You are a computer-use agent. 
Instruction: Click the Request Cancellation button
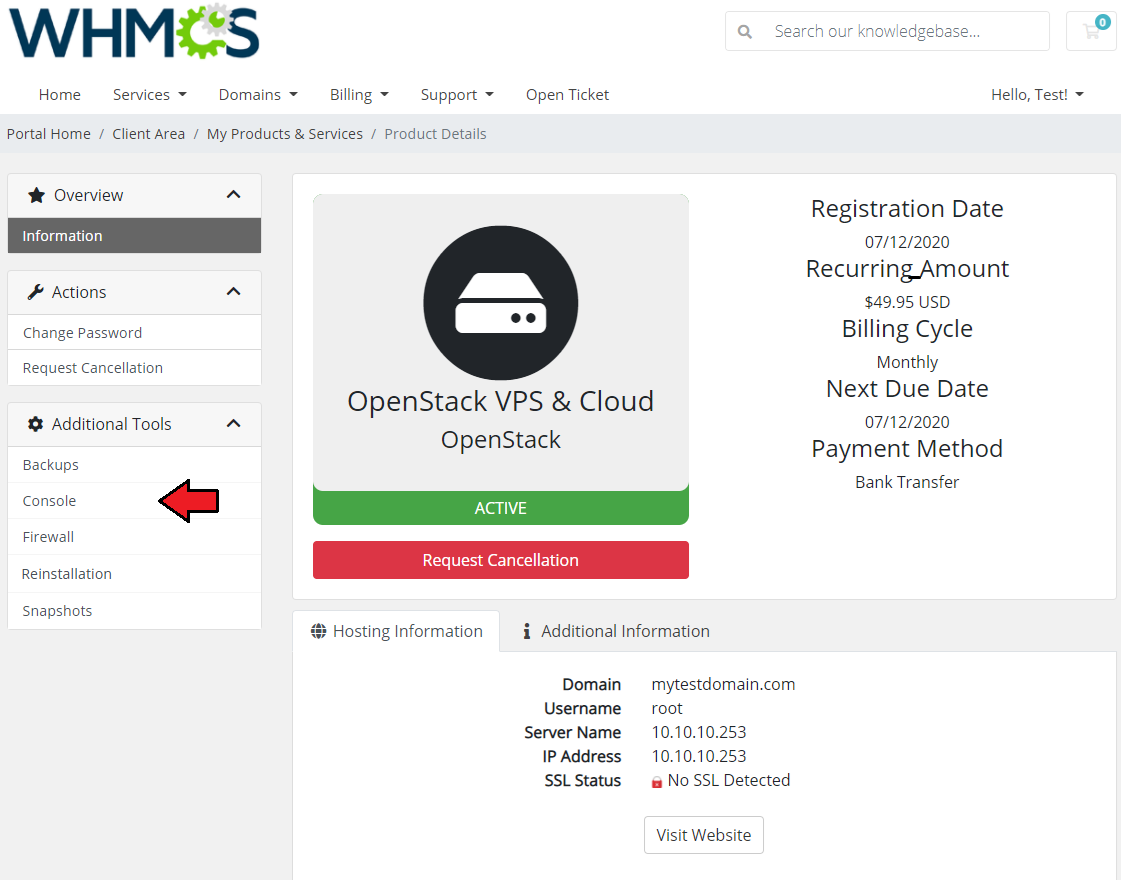[500, 560]
